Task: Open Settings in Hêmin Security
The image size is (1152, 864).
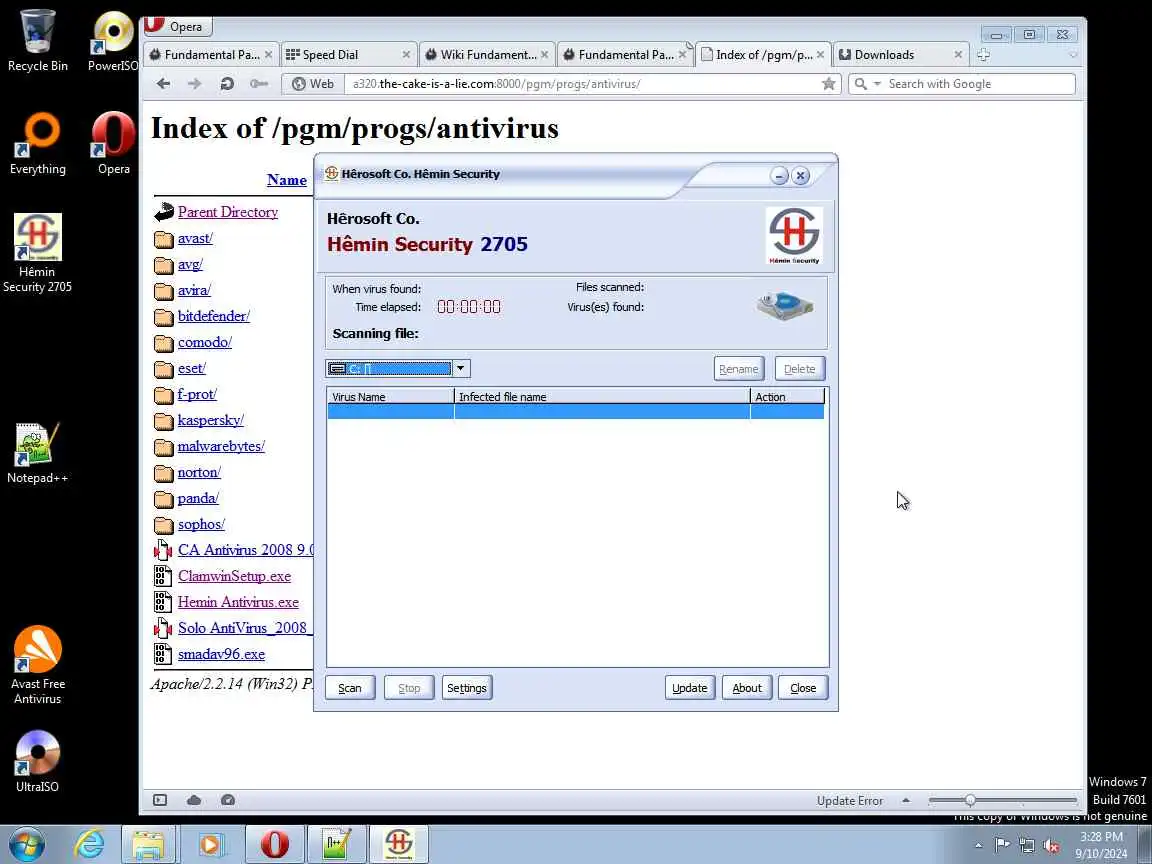Action: [x=467, y=688]
